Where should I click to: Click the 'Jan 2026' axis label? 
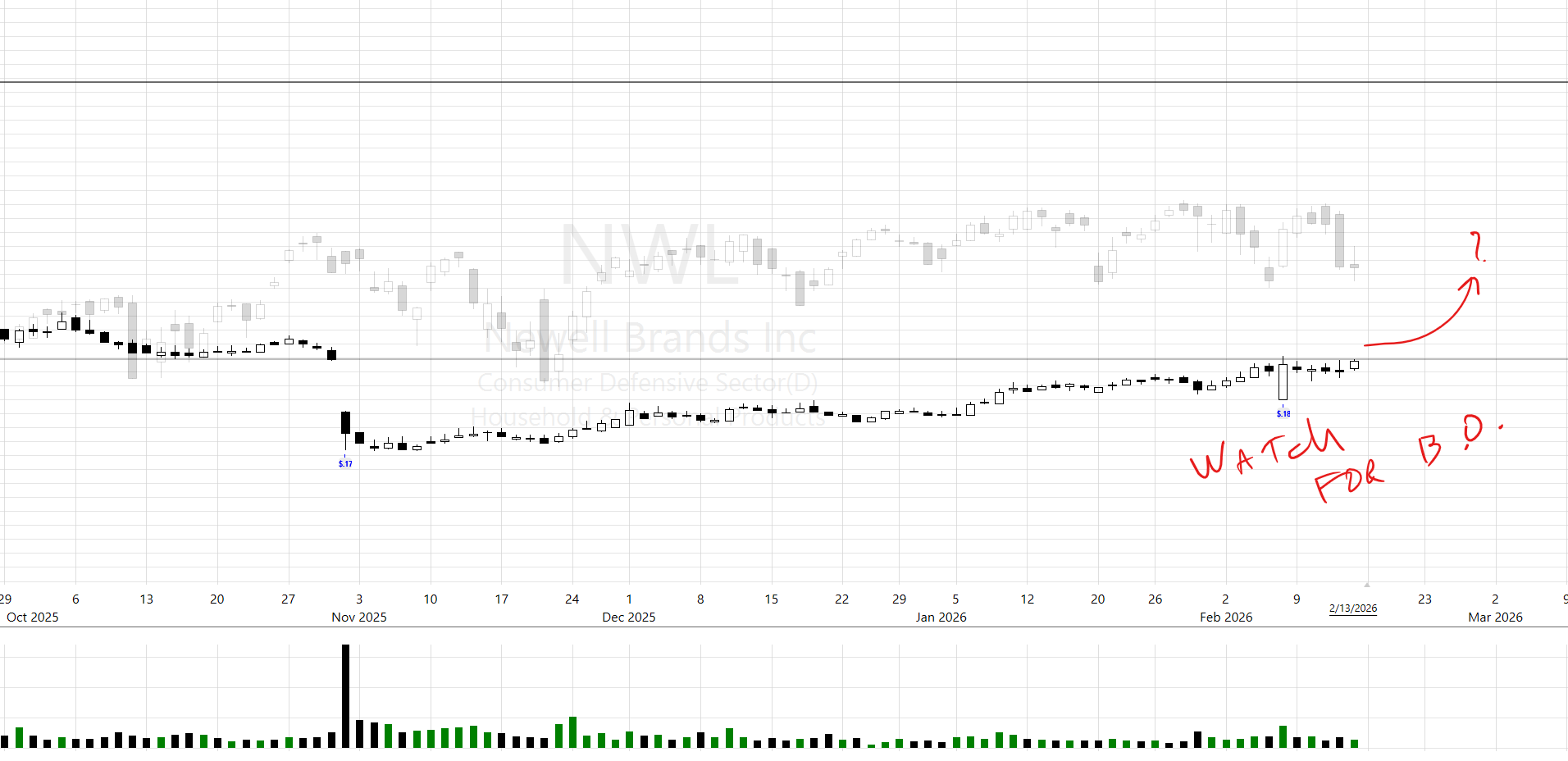(x=941, y=617)
